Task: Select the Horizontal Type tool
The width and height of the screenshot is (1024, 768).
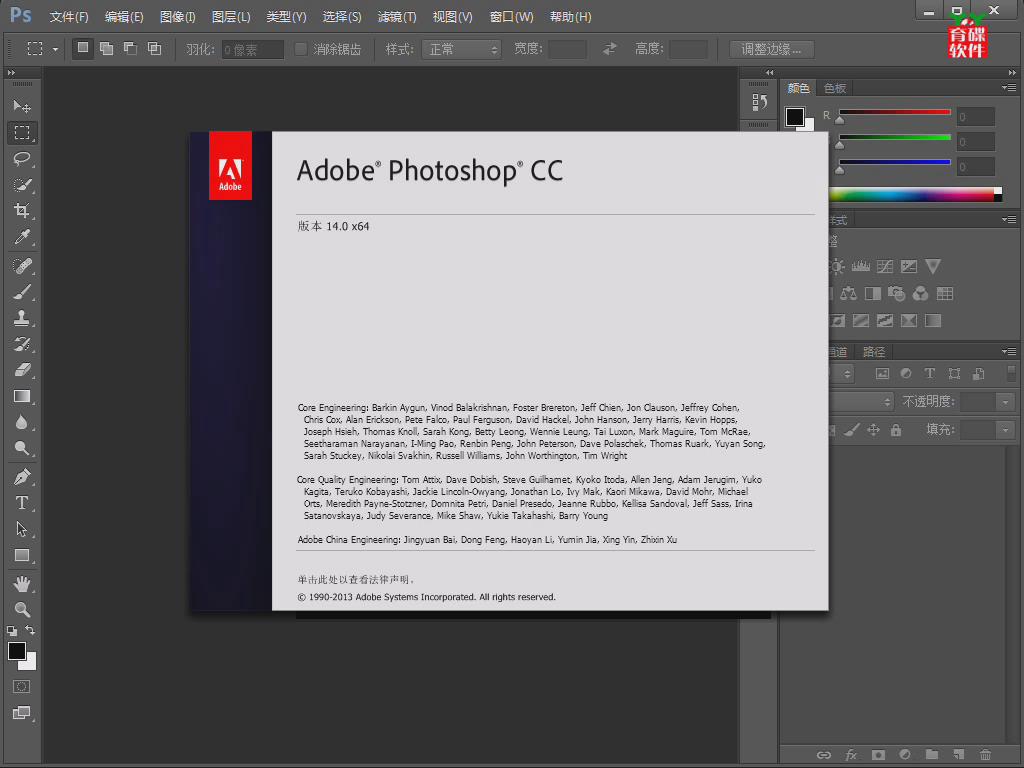Action: pyautogui.click(x=22, y=503)
